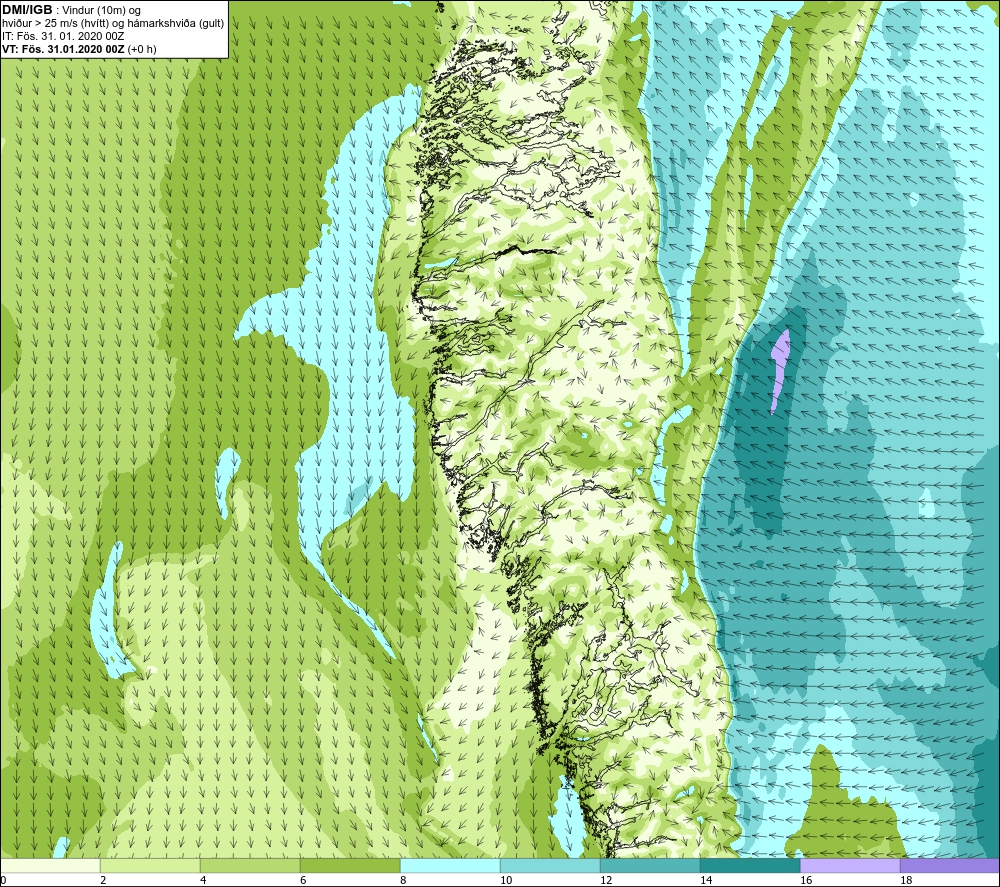
Task: Click the scale label '10'
Action: point(506,880)
